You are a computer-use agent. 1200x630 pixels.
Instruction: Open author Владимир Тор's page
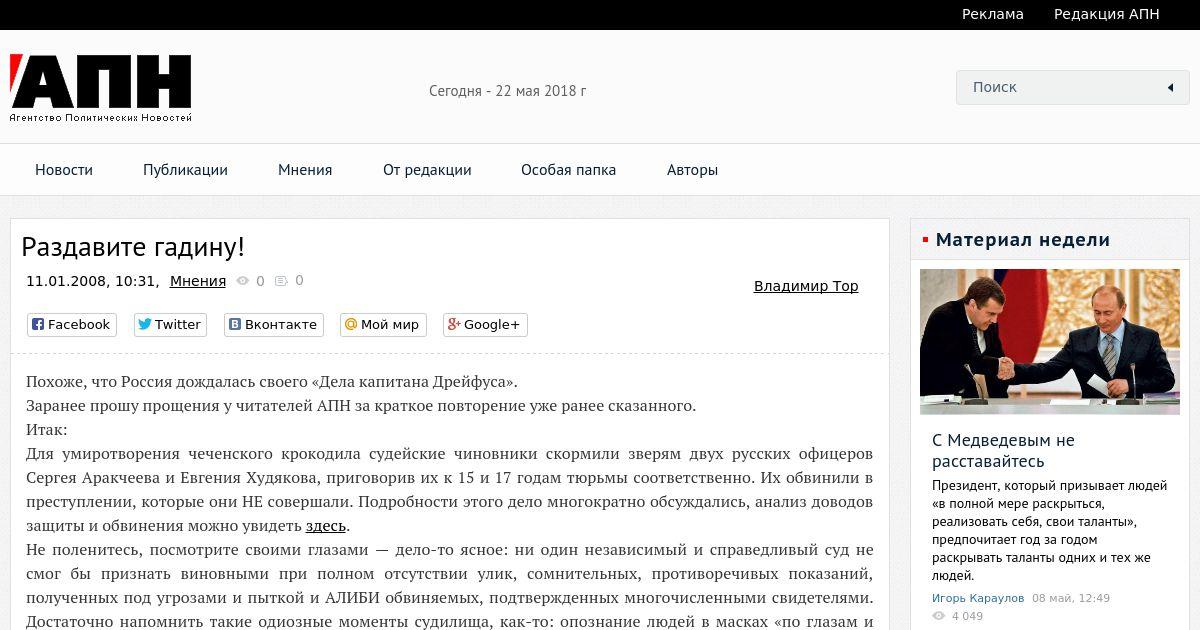point(806,286)
